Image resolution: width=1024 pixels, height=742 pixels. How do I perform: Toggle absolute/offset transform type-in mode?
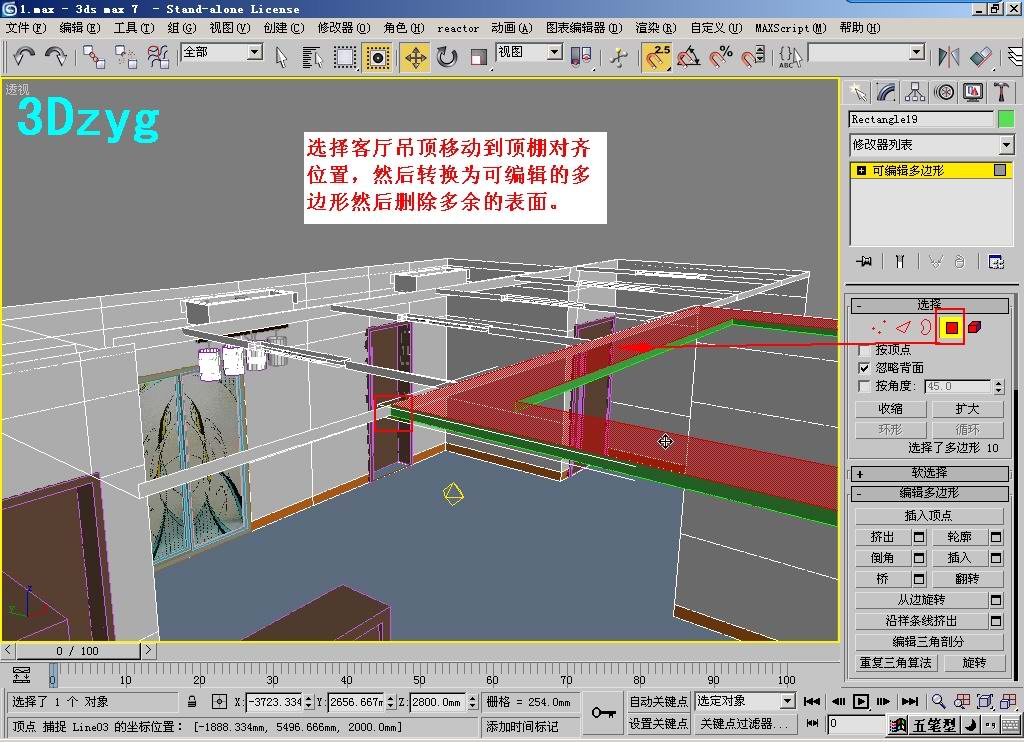pos(219,702)
